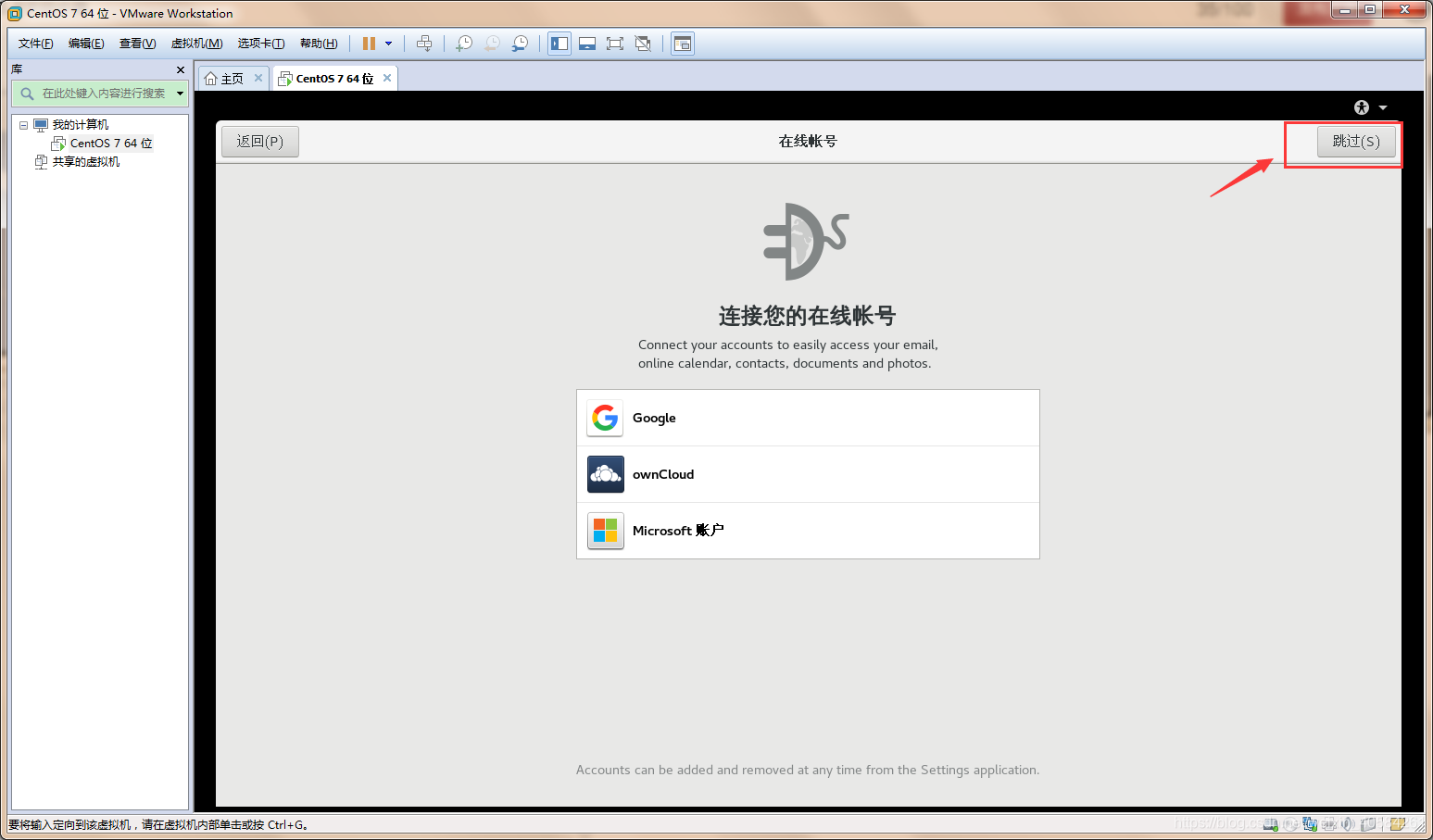The height and width of the screenshot is (840, 1433).
Task: Close the CentOS 7 64 位 tab
Action: point(387,78)
